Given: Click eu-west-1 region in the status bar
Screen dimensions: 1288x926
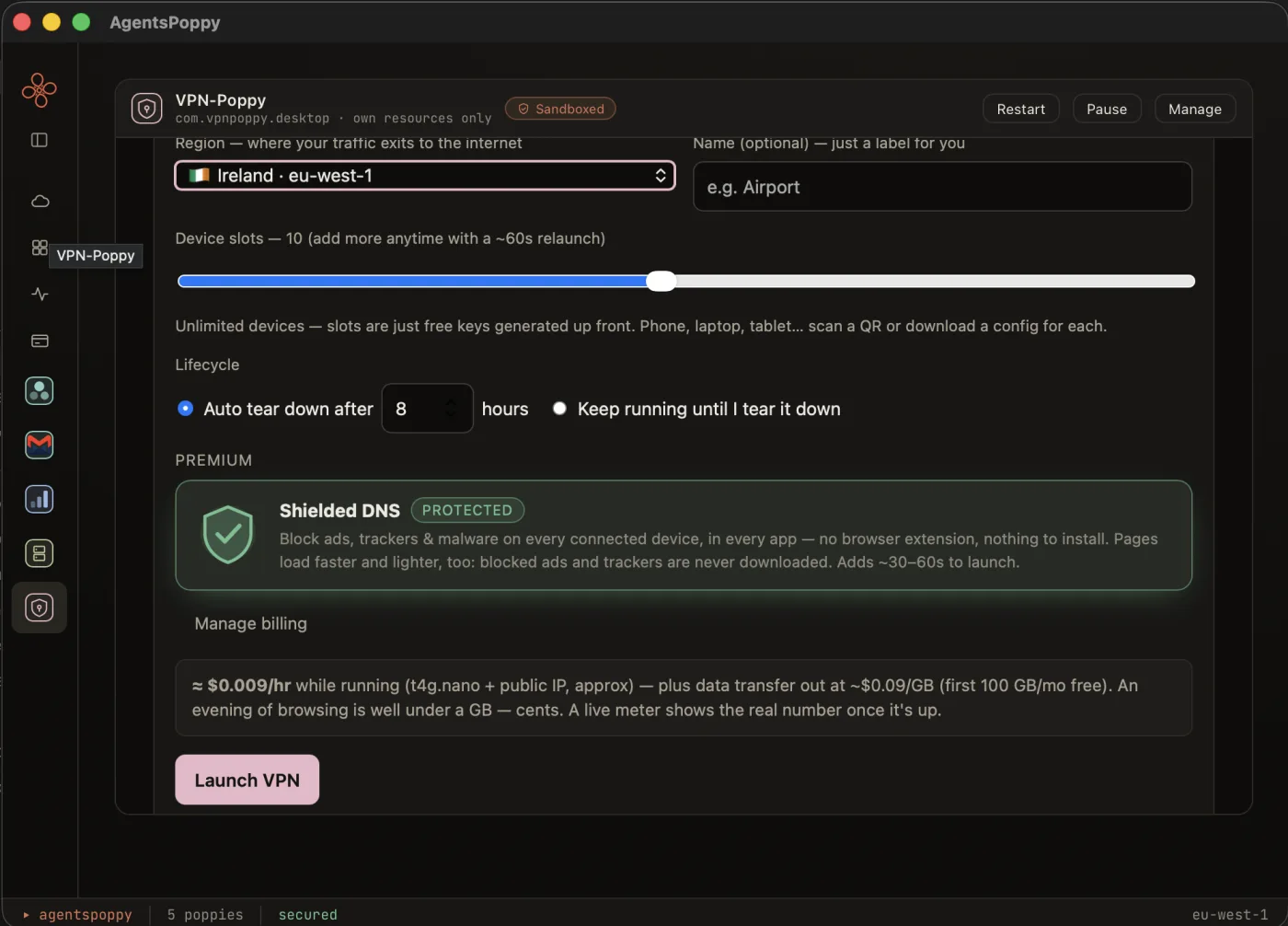Looking at the screenshot, I should [1230, 914].
